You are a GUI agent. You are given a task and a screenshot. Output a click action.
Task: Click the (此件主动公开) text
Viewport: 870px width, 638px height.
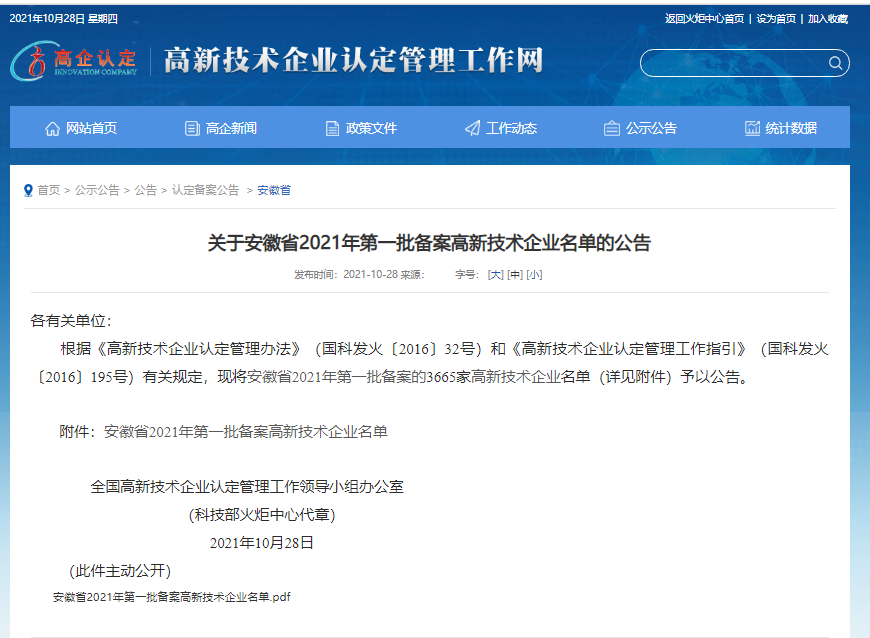(x=120, y=570)
